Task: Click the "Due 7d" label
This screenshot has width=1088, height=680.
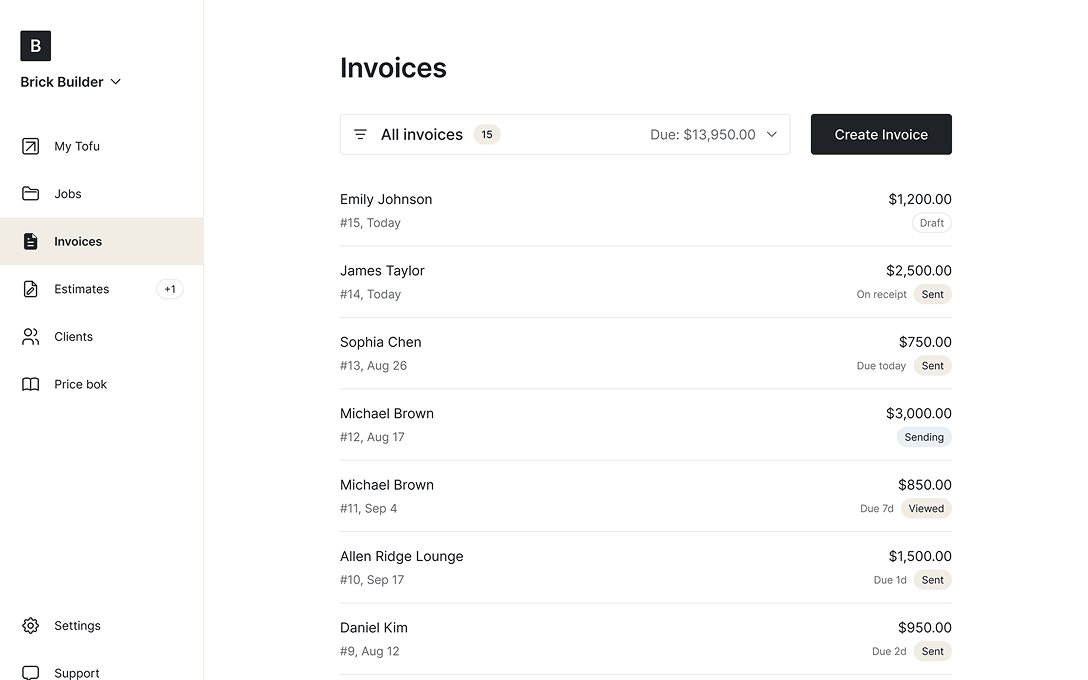Action: point(877,509)
